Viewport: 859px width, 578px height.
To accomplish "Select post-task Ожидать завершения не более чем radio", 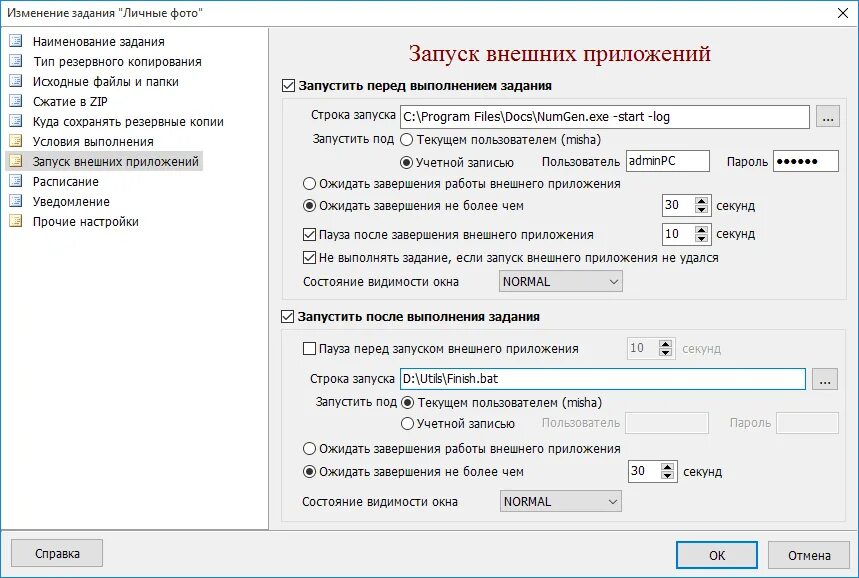I will pyautogui.click(x=310, y=472).
